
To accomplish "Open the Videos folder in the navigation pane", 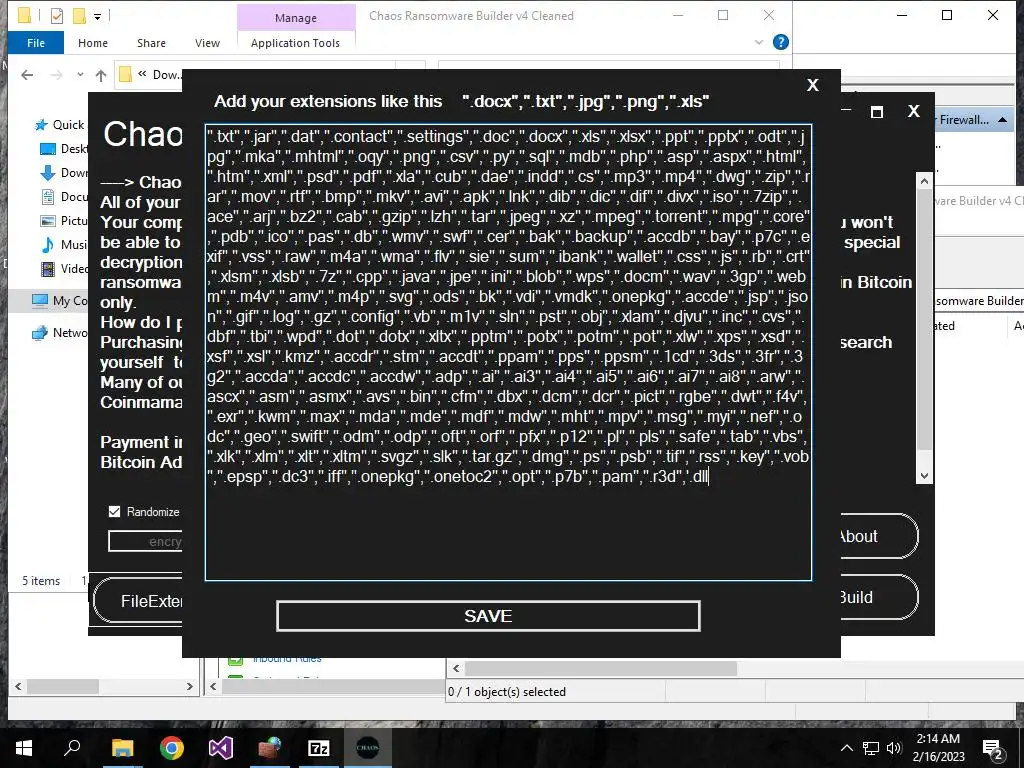I will click(64, 268).
